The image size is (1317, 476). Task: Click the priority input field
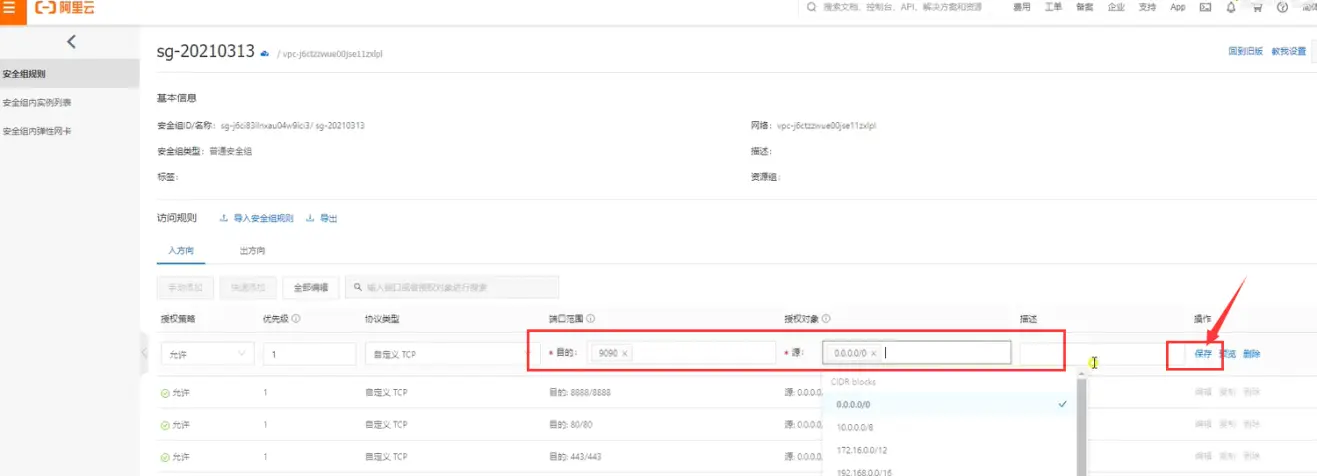point(309,354)
